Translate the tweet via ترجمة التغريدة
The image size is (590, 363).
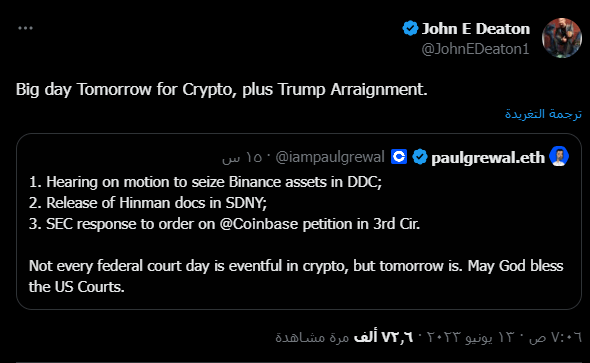tap(543, 114)
